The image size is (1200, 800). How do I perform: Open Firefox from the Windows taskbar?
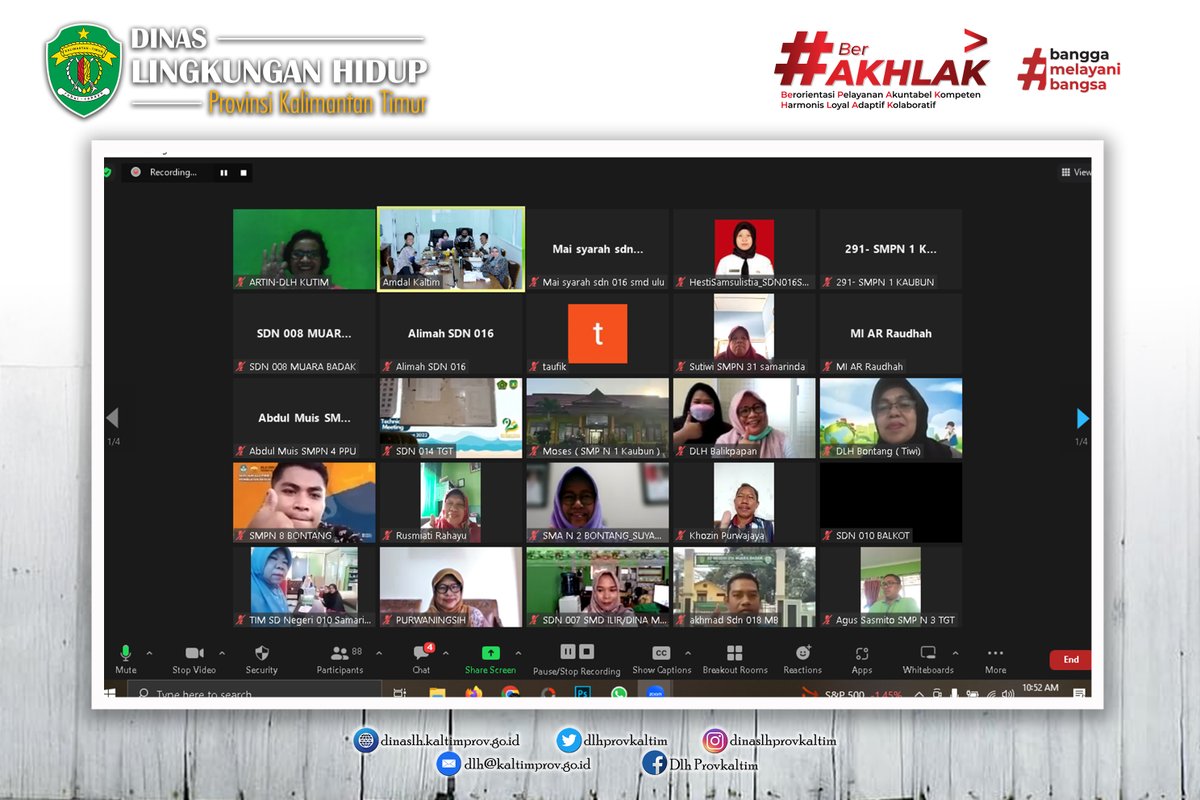tap(473, 692)
